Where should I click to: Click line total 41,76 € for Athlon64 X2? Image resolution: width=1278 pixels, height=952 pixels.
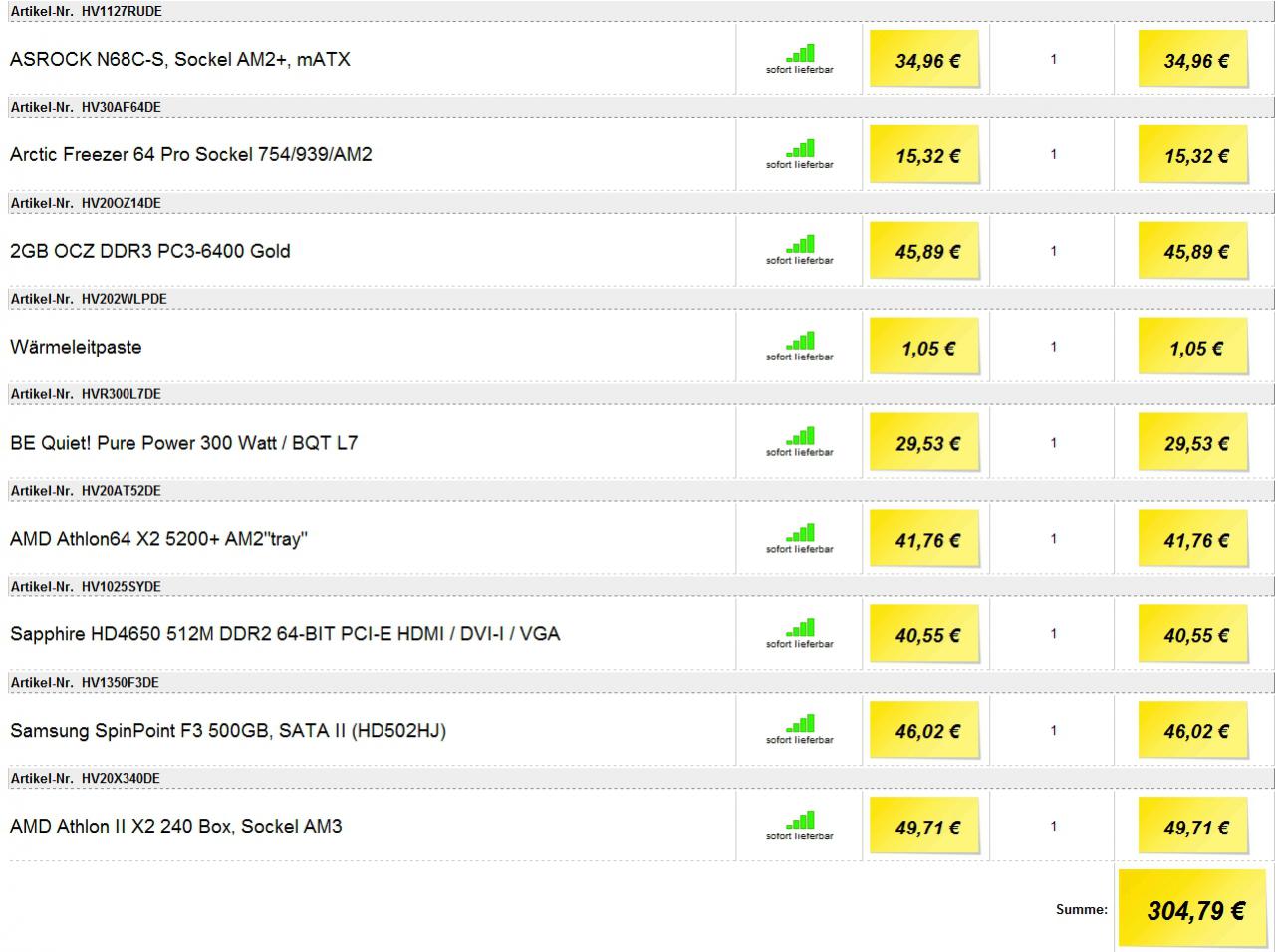click(x=1193, y=539)
